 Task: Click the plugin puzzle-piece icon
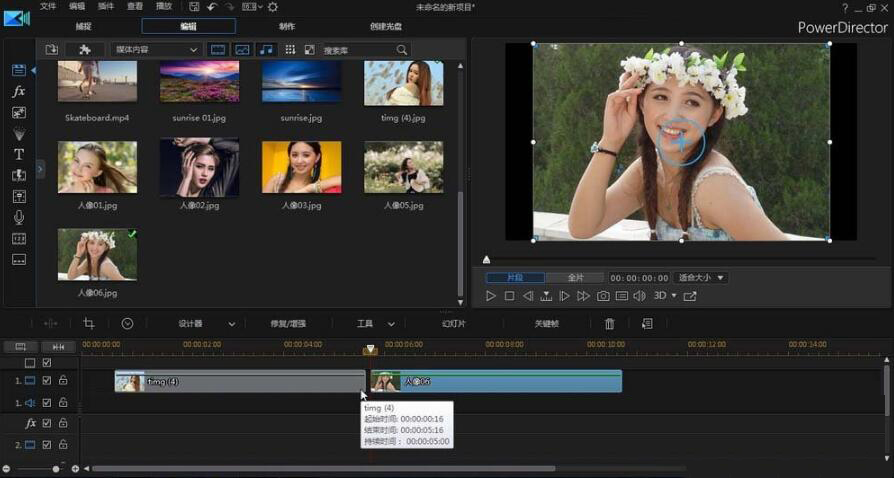pyautogui.click(x=84, y=49)
